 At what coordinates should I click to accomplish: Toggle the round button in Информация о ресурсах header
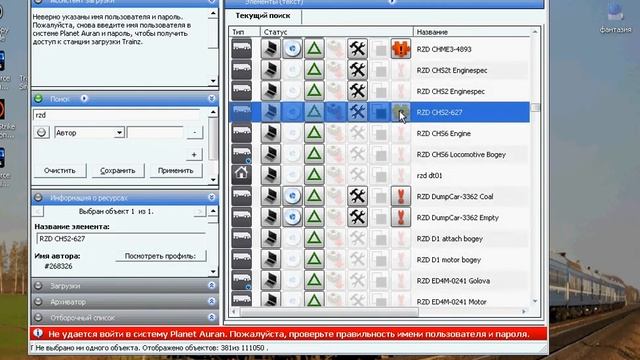pyautogui.click(x=38, y=198)
